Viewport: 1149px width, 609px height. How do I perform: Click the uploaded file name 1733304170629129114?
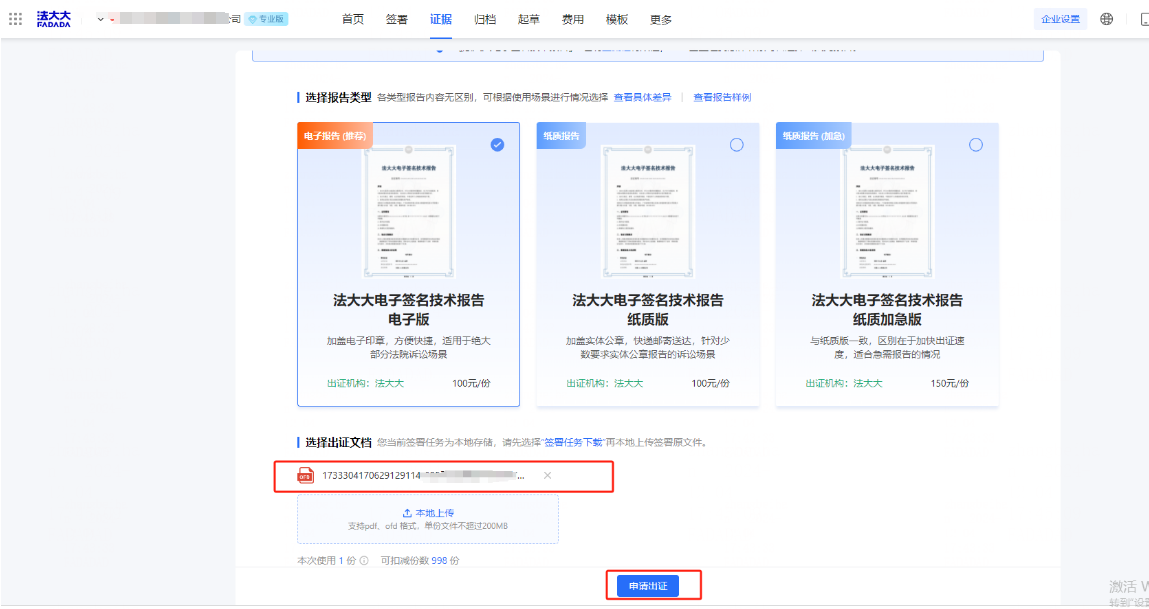423,476
